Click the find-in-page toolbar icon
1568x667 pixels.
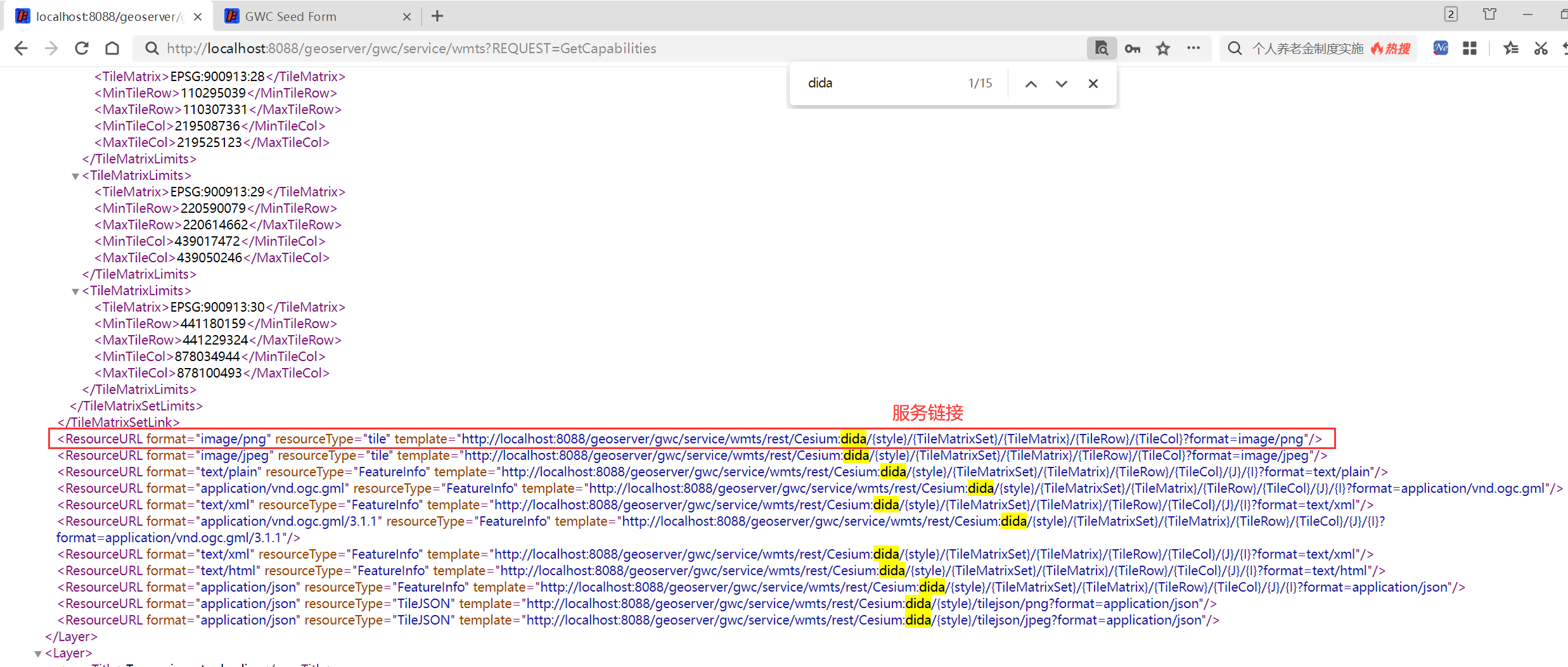coord(1102,48)
